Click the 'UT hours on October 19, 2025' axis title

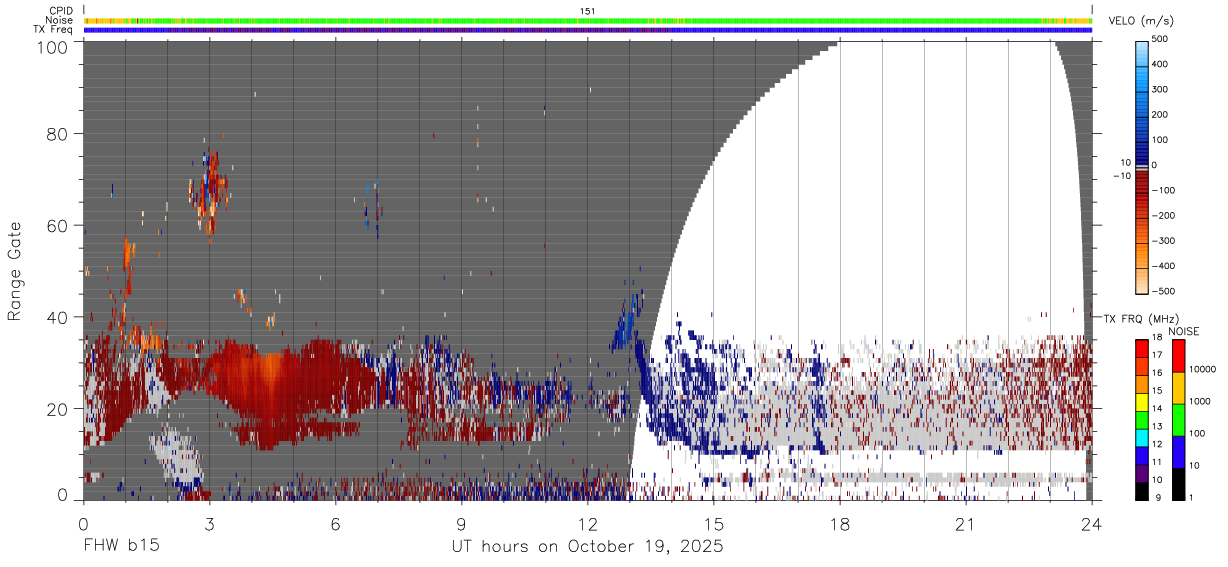pyautogui.click(x=587, y=547)
